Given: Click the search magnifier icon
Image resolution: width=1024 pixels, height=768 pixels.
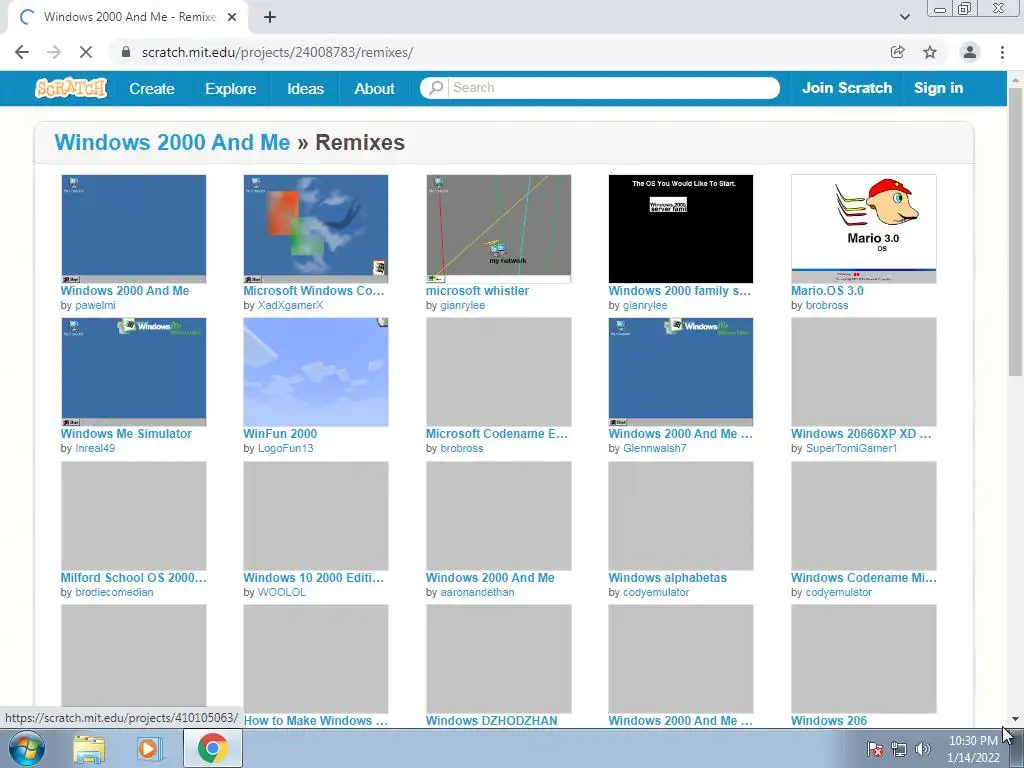Looking at the screenshot, I should point(436,88).
